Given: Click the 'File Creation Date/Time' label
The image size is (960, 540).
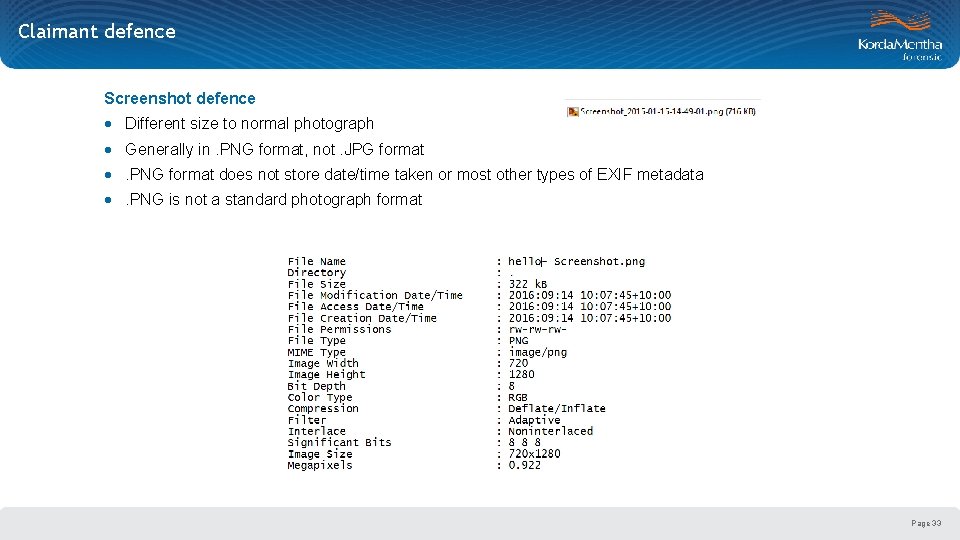Looking at the screenshot, I should [x=362, y=318].
